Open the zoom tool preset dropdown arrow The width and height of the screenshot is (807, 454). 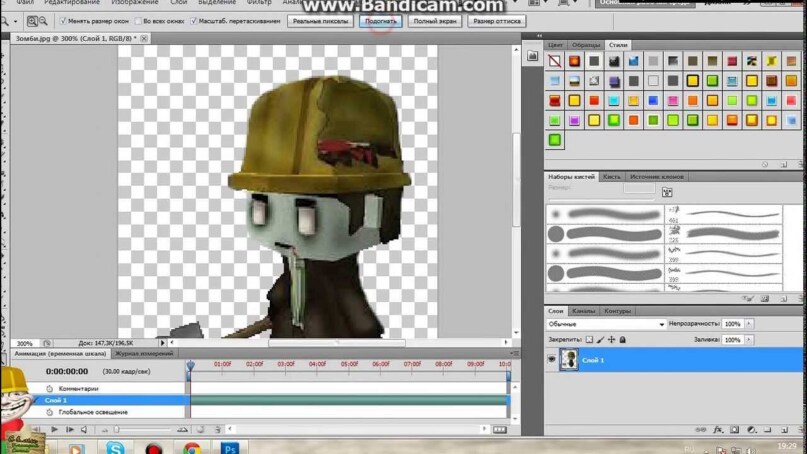[x=15, y=22]
